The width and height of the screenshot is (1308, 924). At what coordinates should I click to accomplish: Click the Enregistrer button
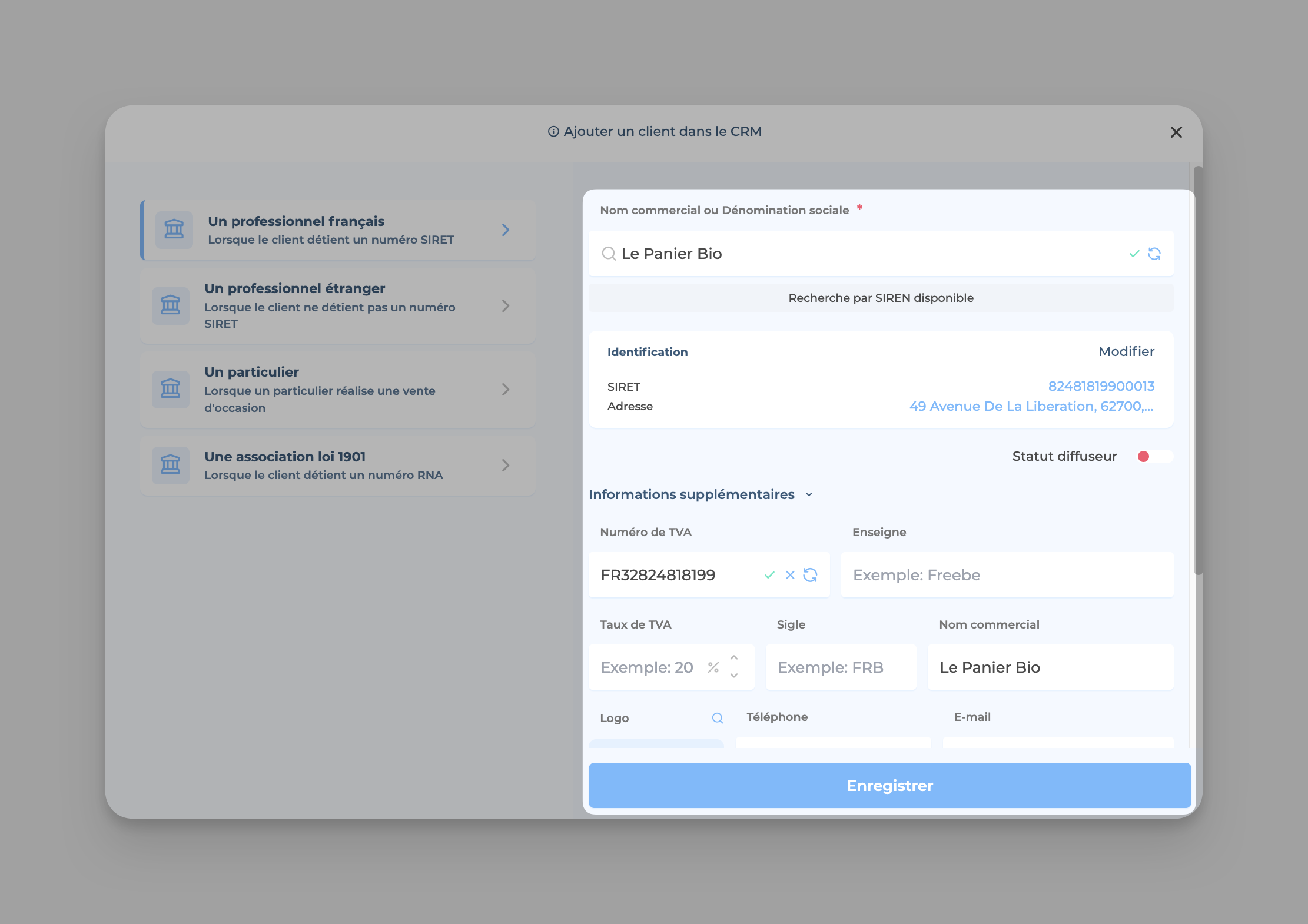click(x=889, y=786)
